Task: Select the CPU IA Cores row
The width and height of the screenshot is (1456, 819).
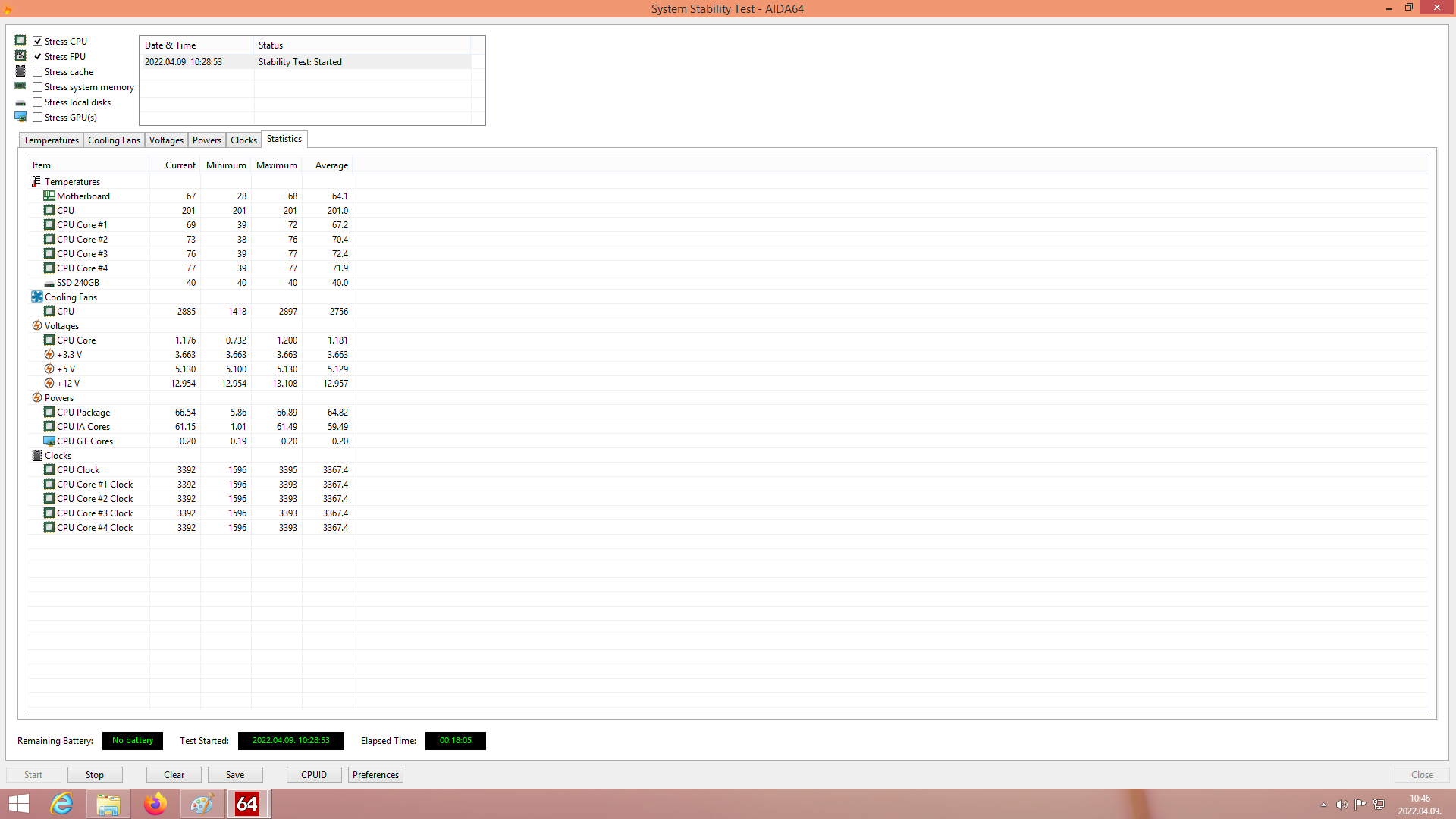Action: pos(190,427)
